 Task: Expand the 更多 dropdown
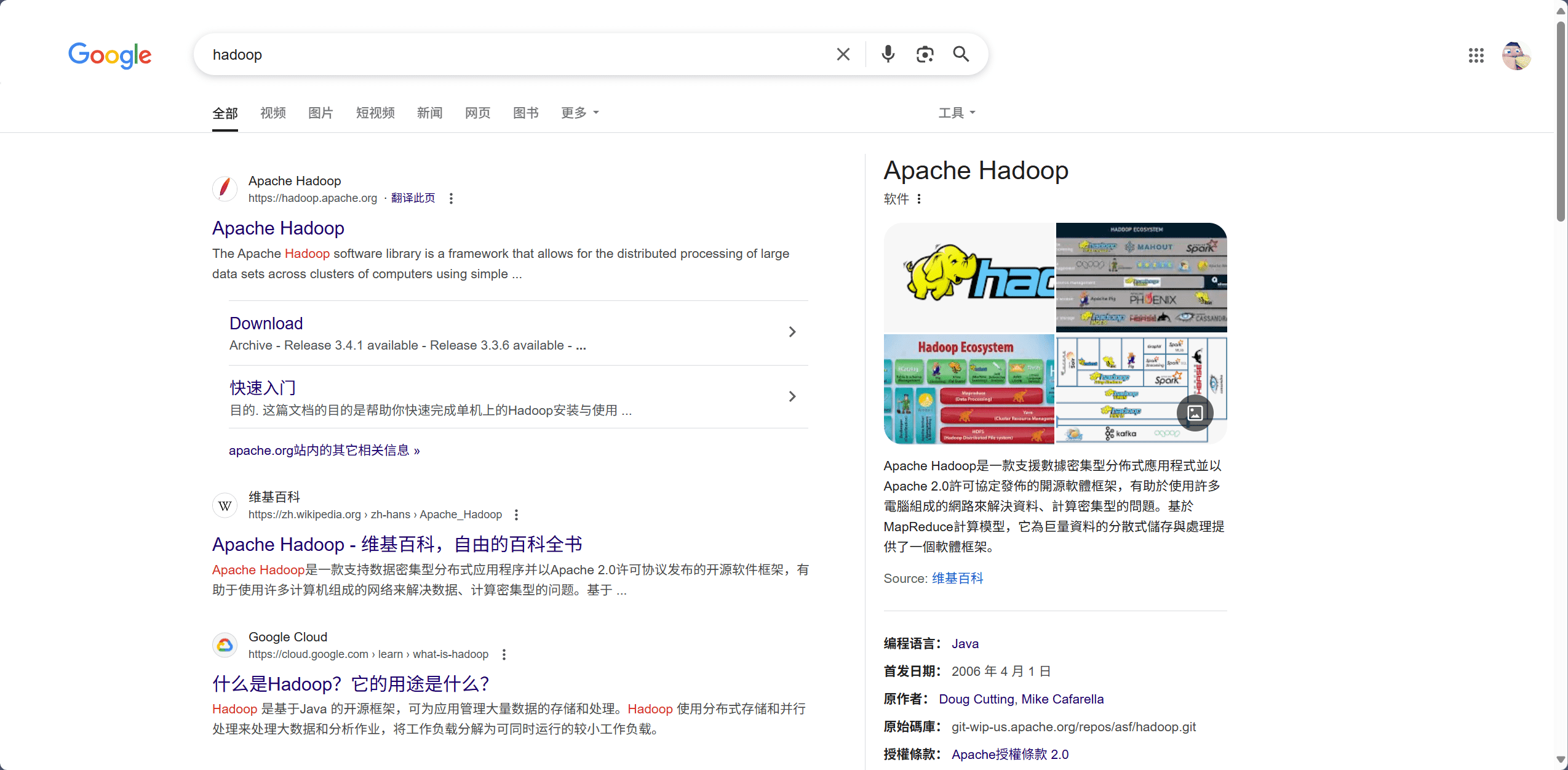579,113
